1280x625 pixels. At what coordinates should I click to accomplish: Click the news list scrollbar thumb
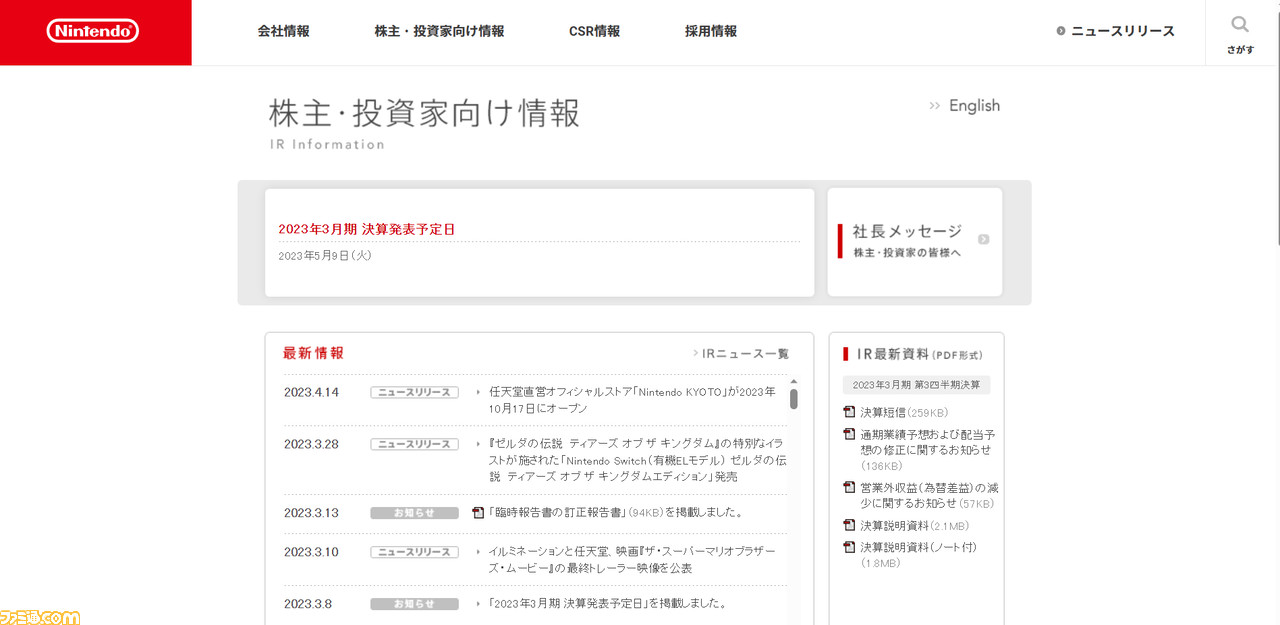click(x=794, y=399)
